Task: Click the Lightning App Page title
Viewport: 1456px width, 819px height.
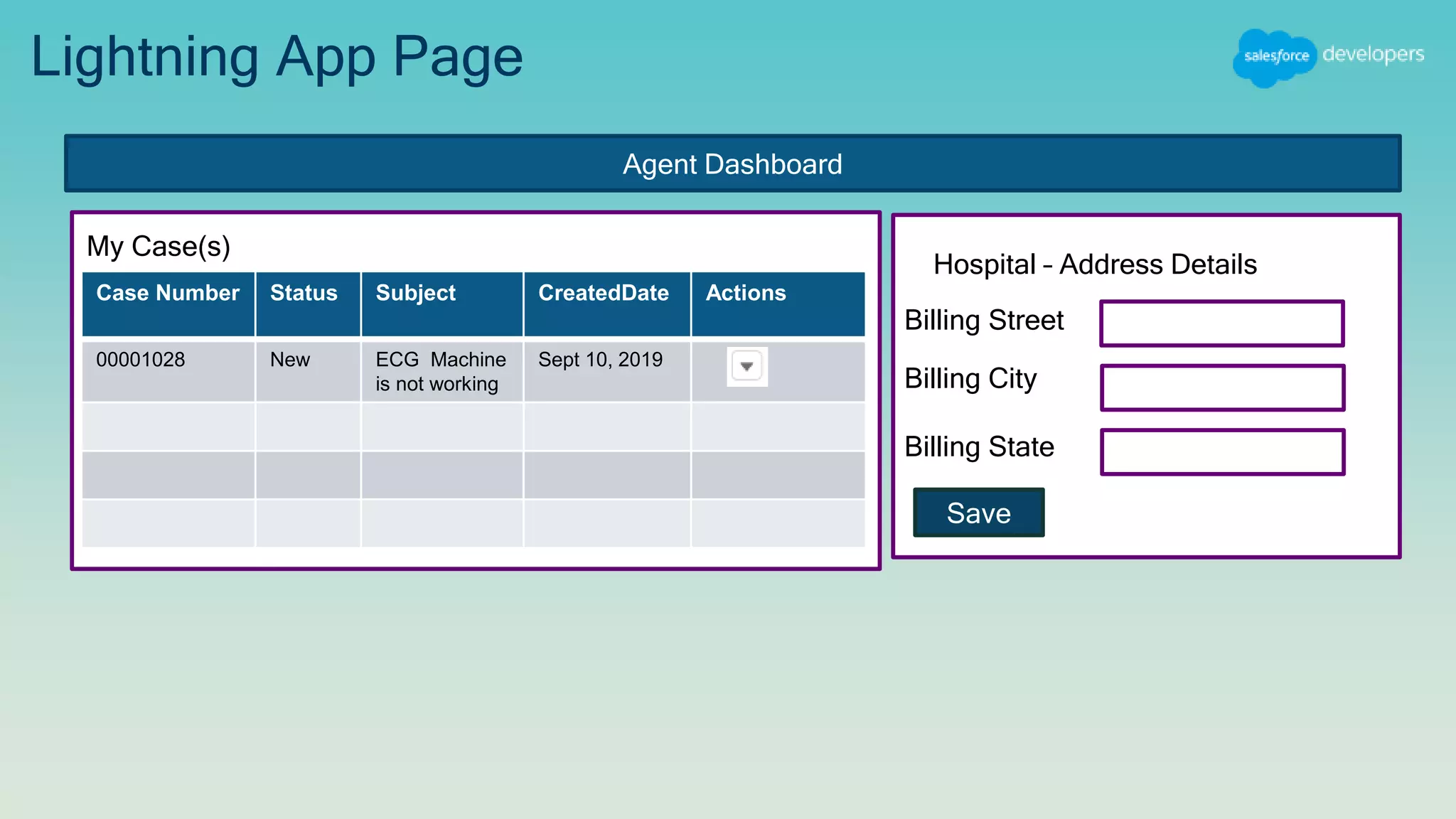Action: 277,57
